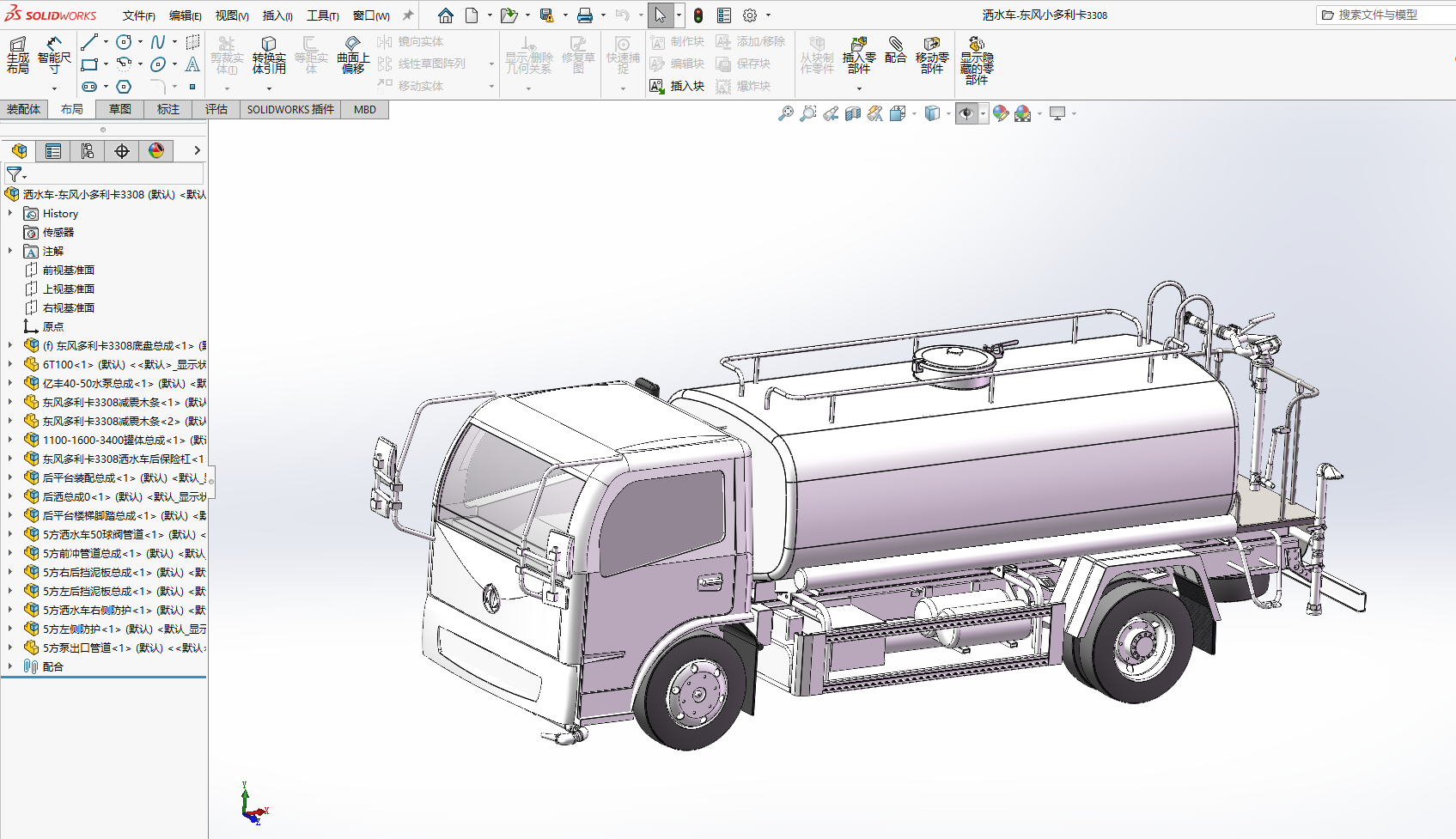Click Zoom to Area icon

point(807,113)
